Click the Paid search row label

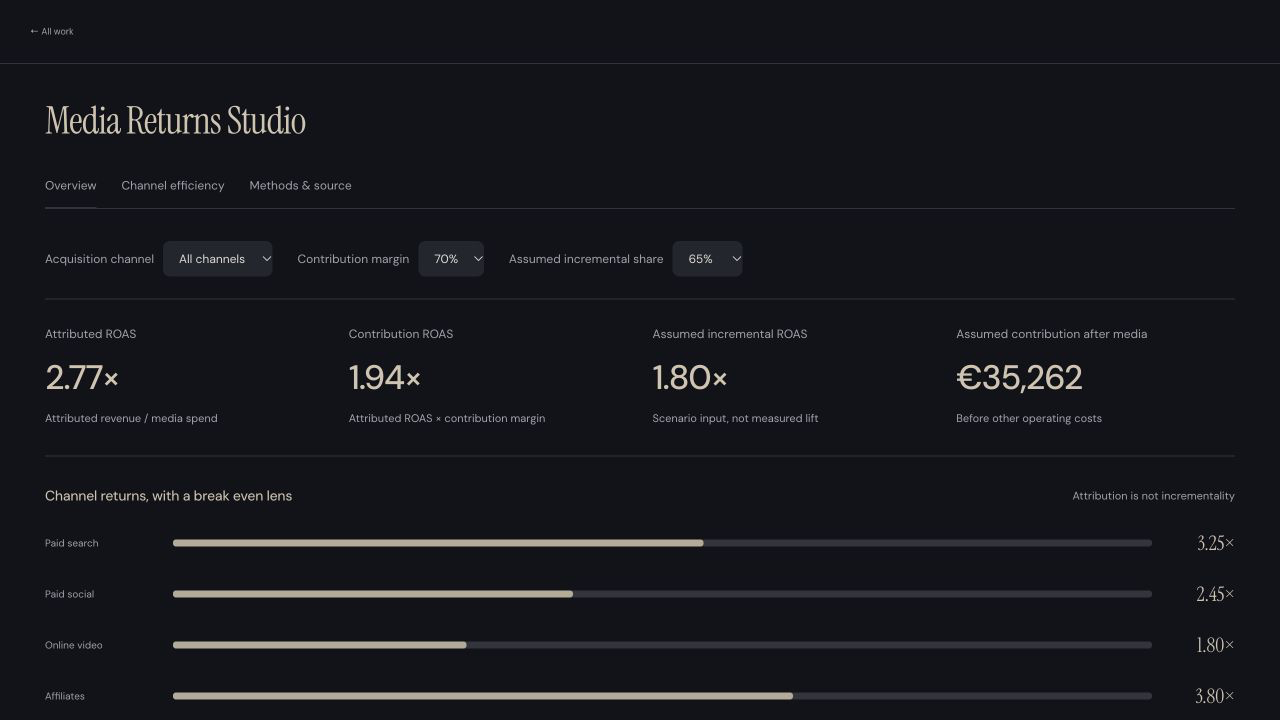(72, 544)
